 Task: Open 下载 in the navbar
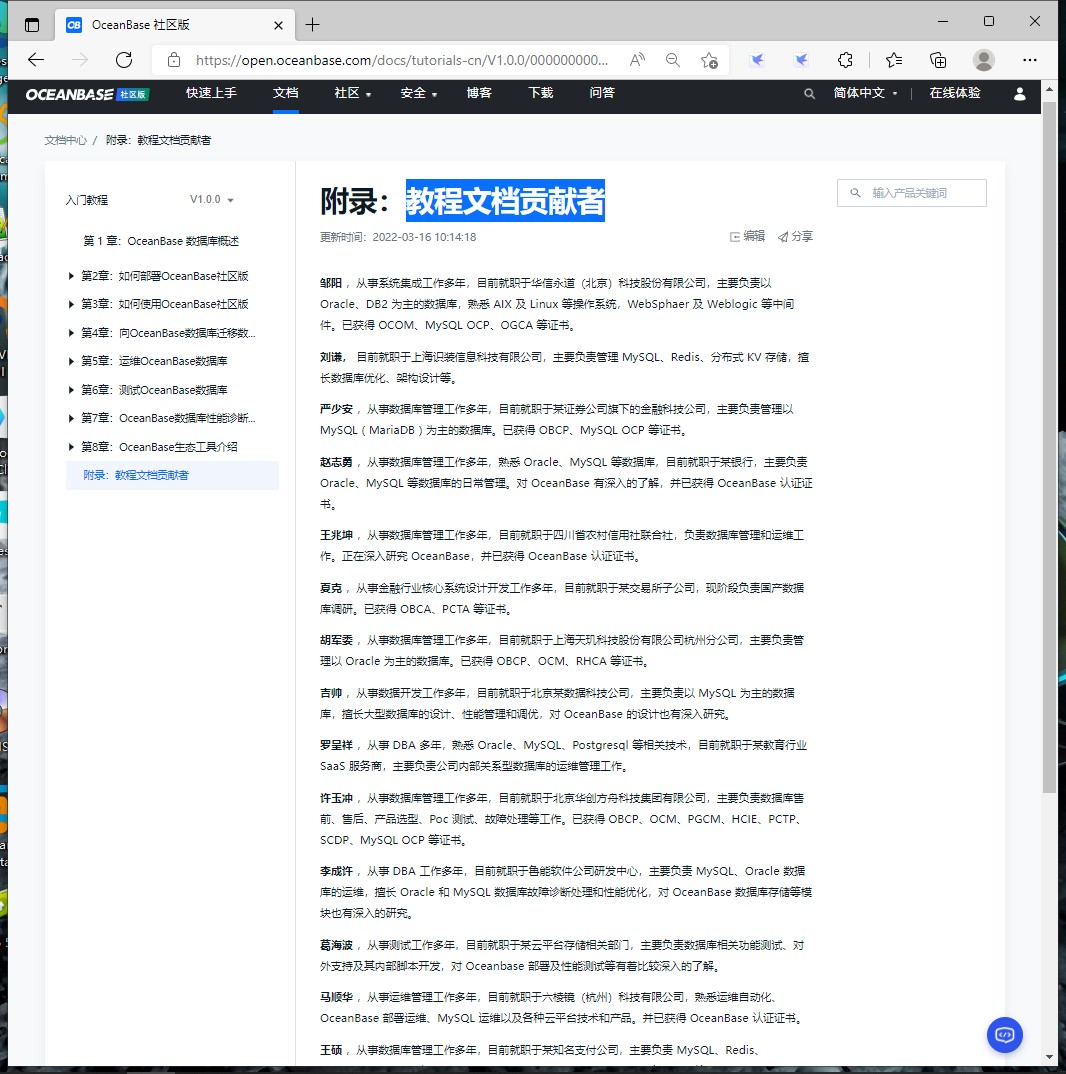541,93
